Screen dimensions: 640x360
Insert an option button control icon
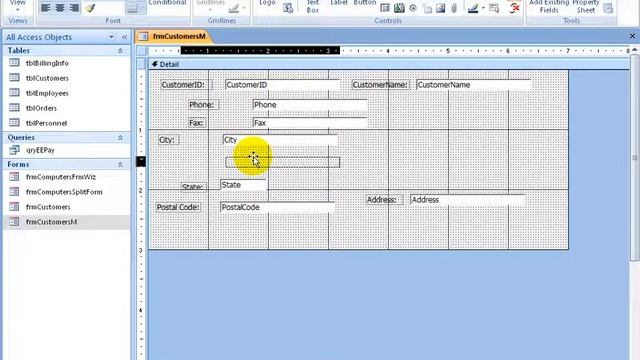click(x=413, y=8)
